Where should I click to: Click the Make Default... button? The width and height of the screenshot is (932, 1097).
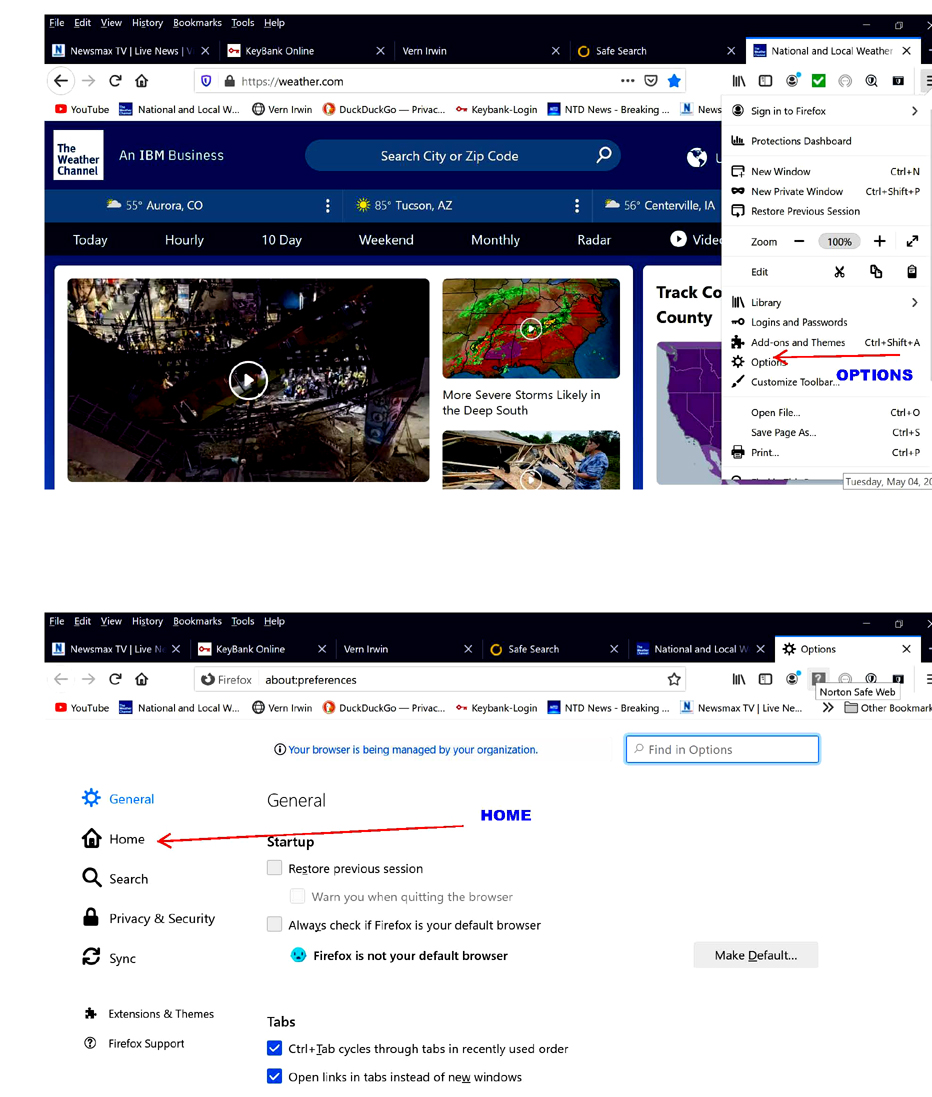click(755, 955)
